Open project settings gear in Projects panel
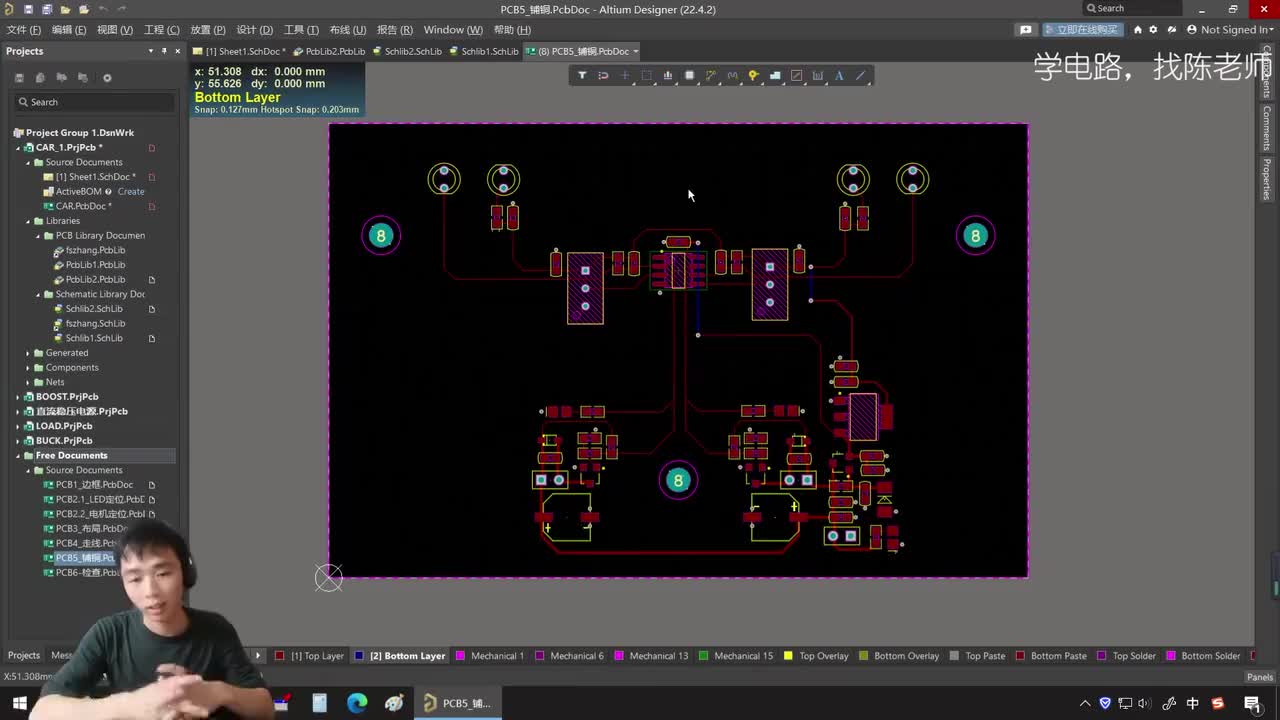Screen dimensions: 1280x720 [x=107, y=78]
